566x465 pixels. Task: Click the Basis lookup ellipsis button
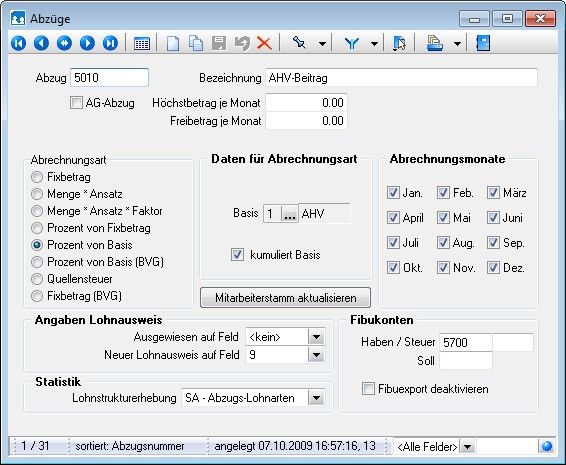(x=290, y=214)
